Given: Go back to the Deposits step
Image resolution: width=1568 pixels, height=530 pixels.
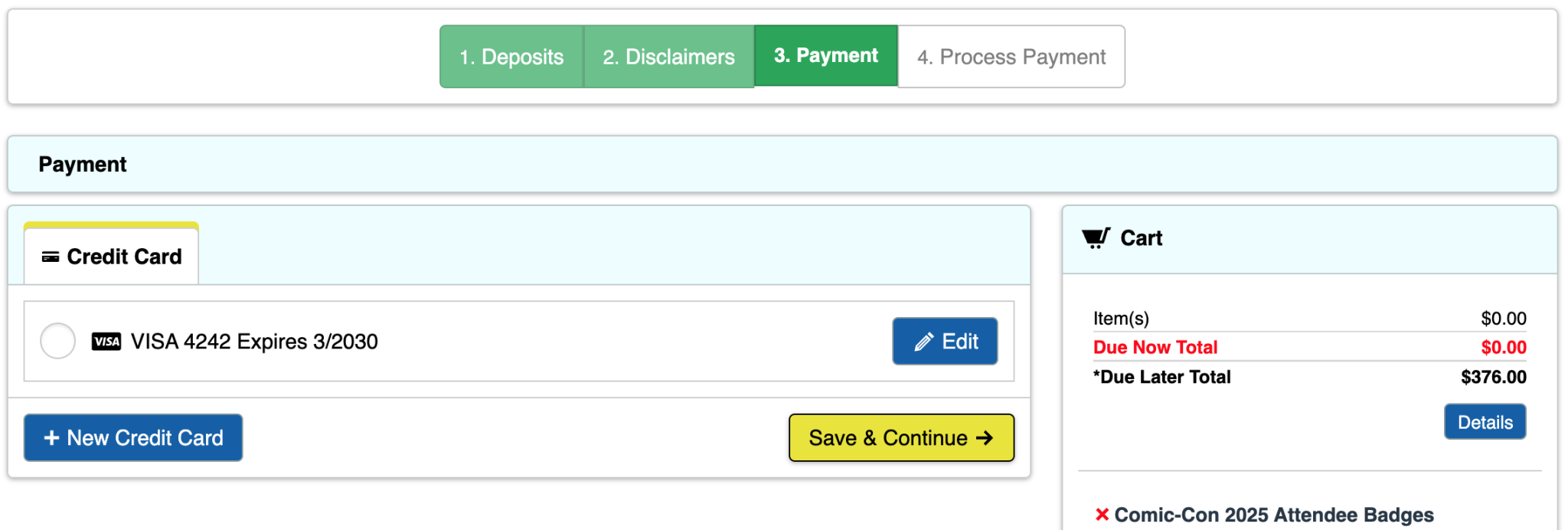Looking at the screenshot, I should pyautogui.click(x=511, y=57).
